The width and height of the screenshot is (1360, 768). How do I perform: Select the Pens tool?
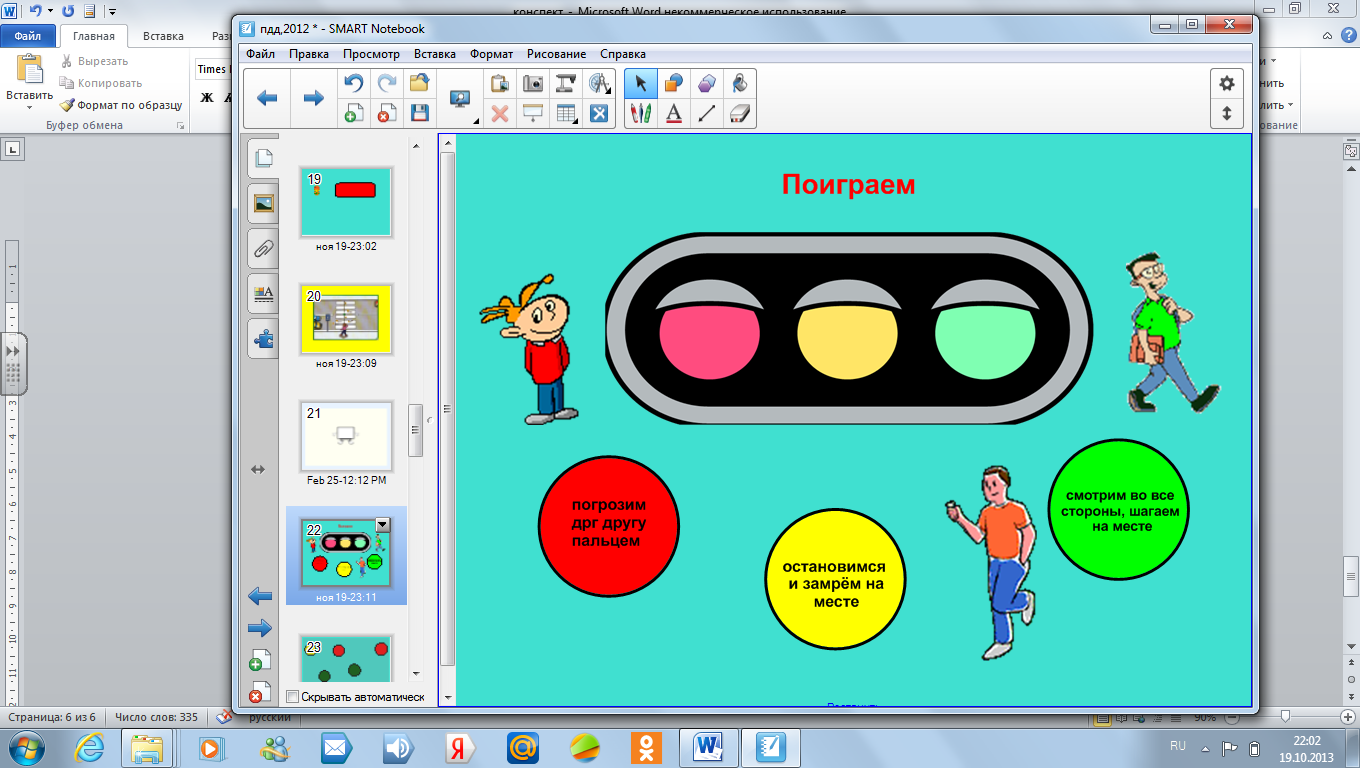[641, 113]
